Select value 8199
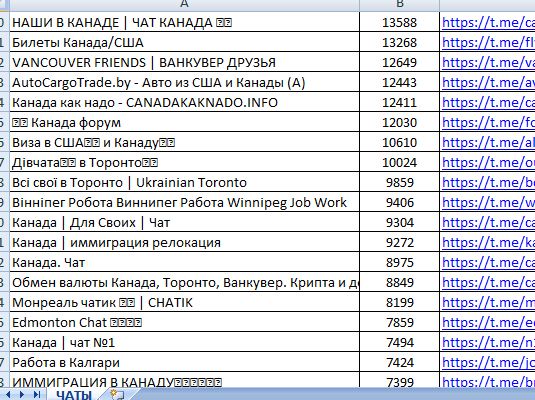Screen dimensions: 535x400 coord(400,302)
